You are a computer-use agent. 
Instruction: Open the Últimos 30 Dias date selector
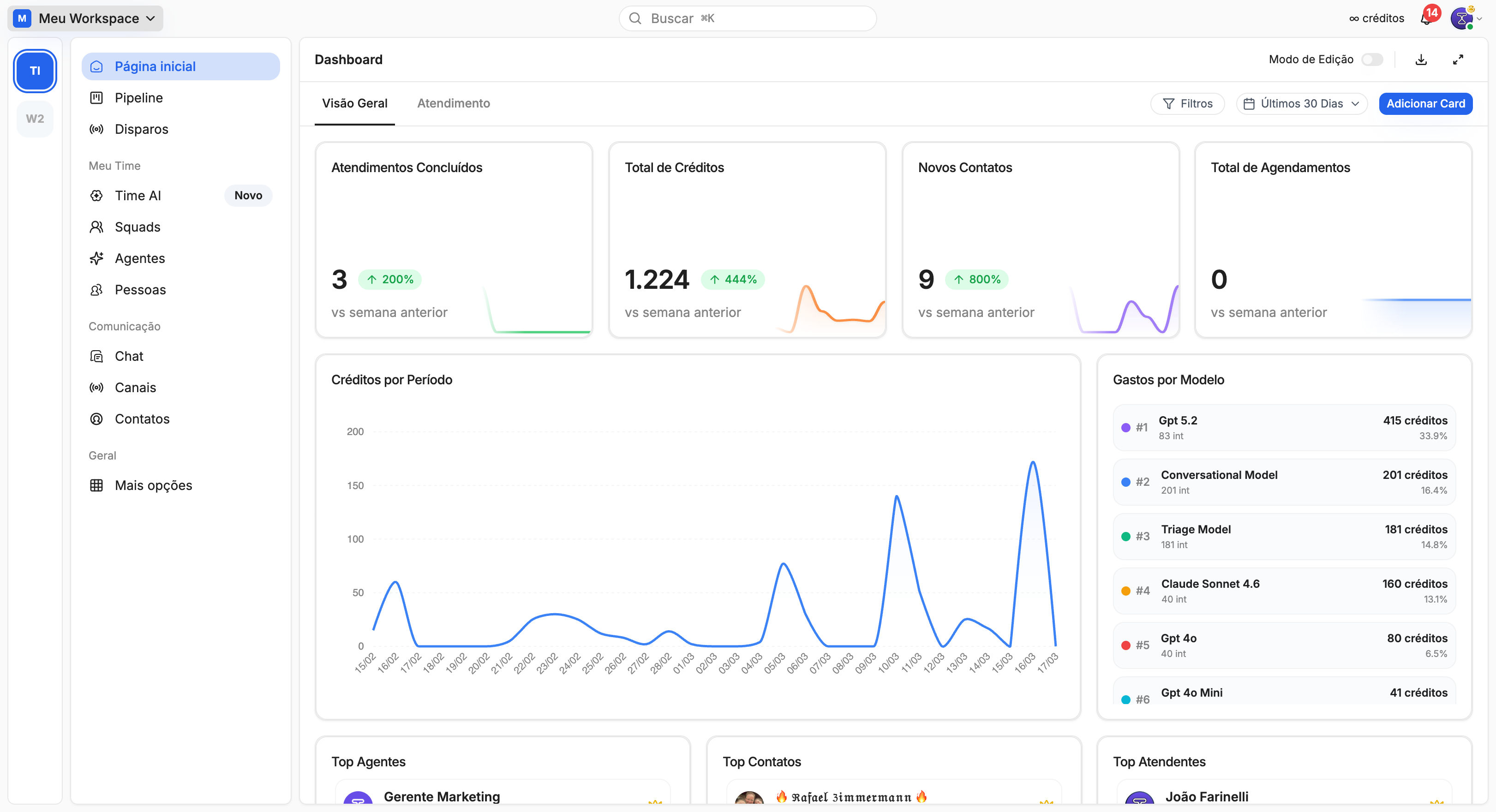tap(1301, 103)
